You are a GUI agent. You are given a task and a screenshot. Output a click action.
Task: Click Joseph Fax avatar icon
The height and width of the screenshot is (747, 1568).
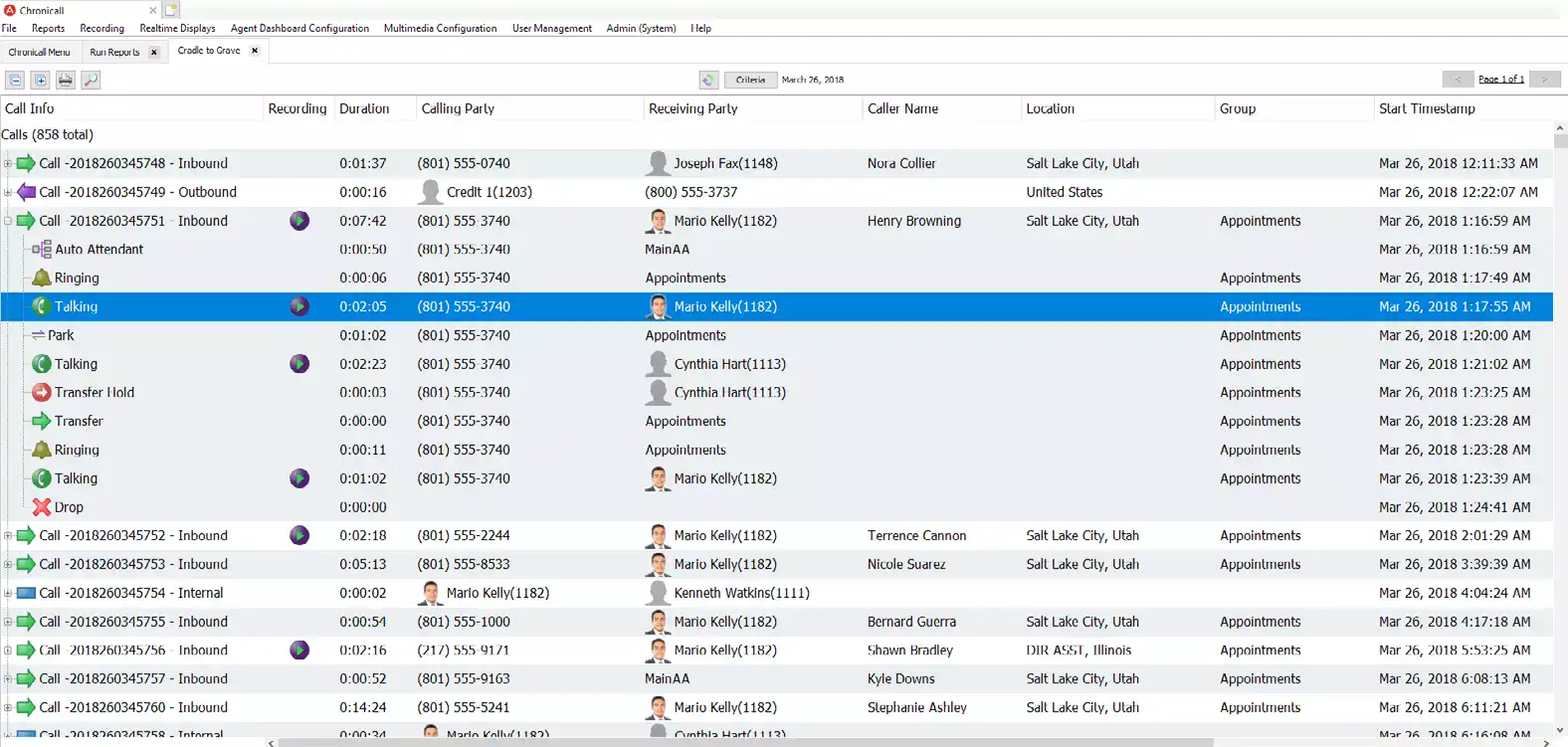[x=658, y=163]
